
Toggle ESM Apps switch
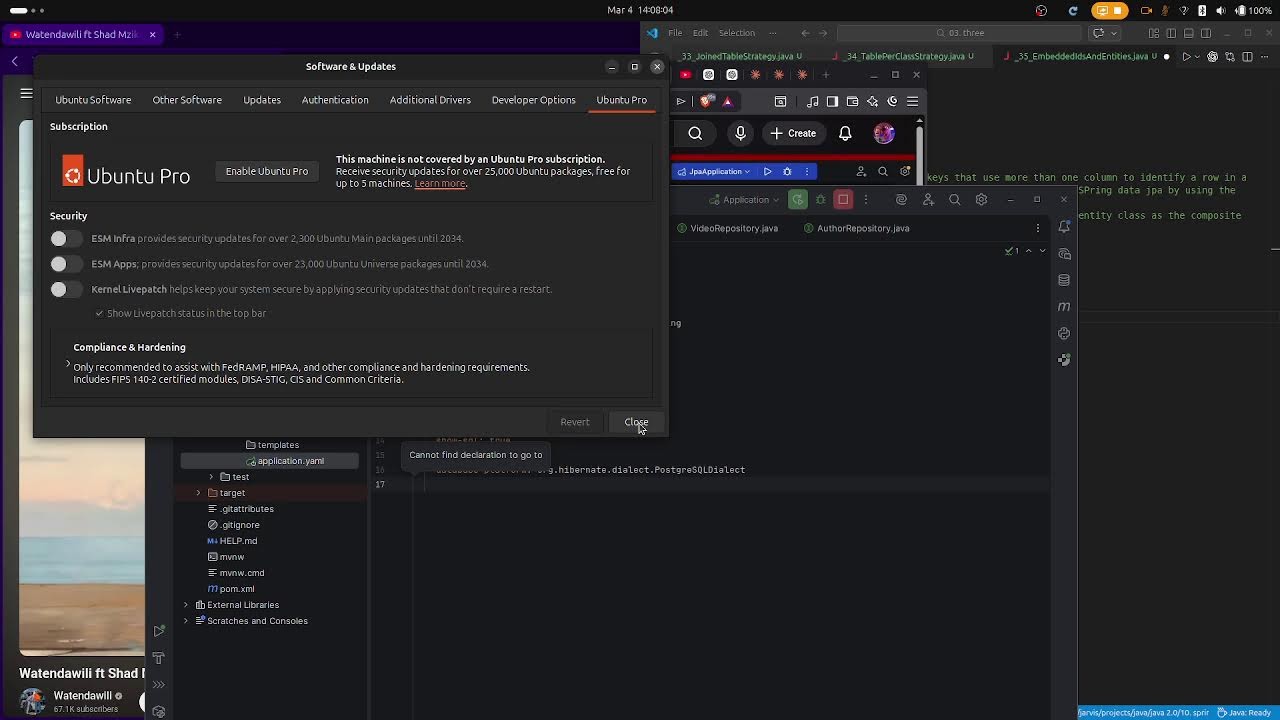66,264
